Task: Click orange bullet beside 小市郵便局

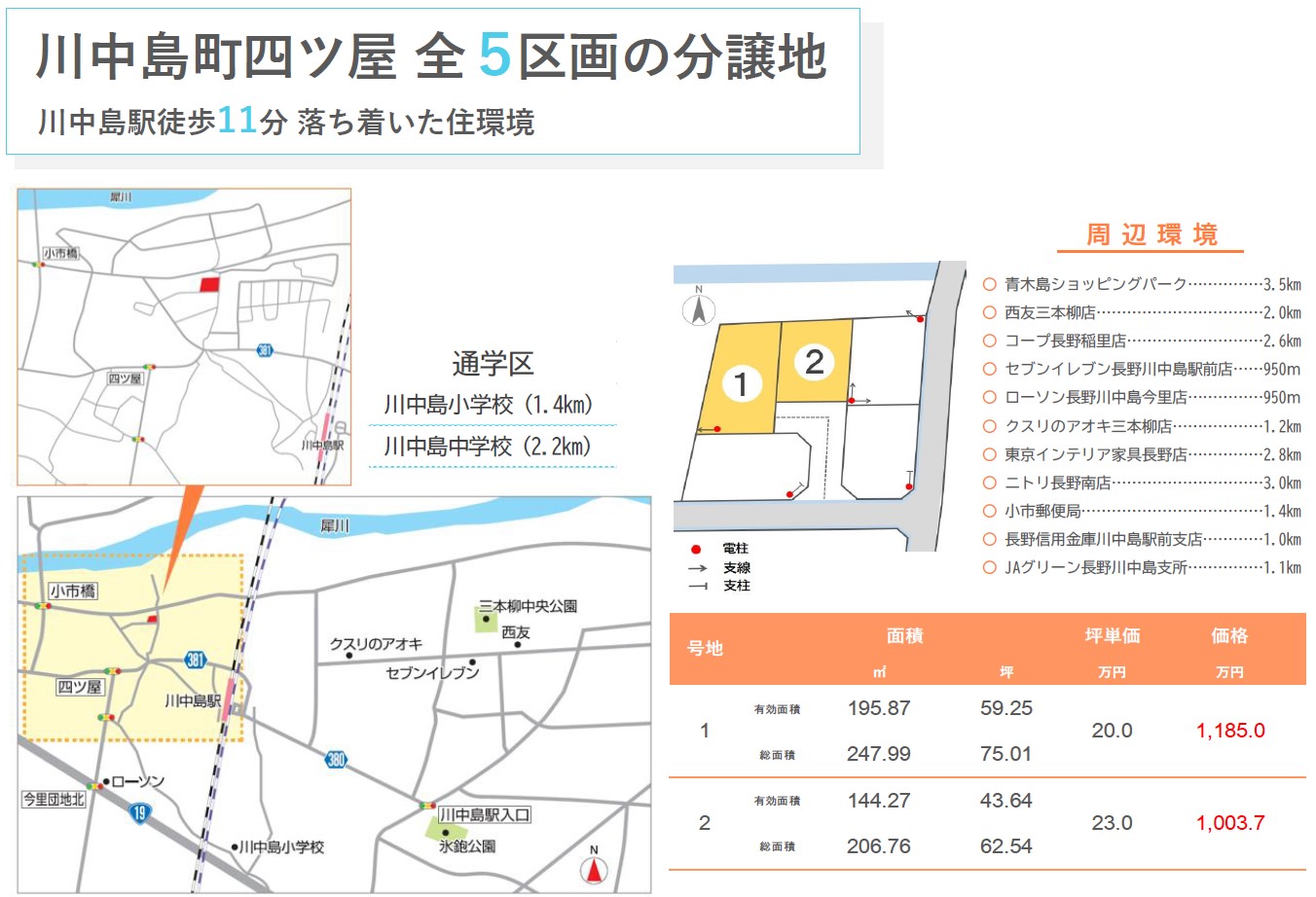Action: (989, 511)
